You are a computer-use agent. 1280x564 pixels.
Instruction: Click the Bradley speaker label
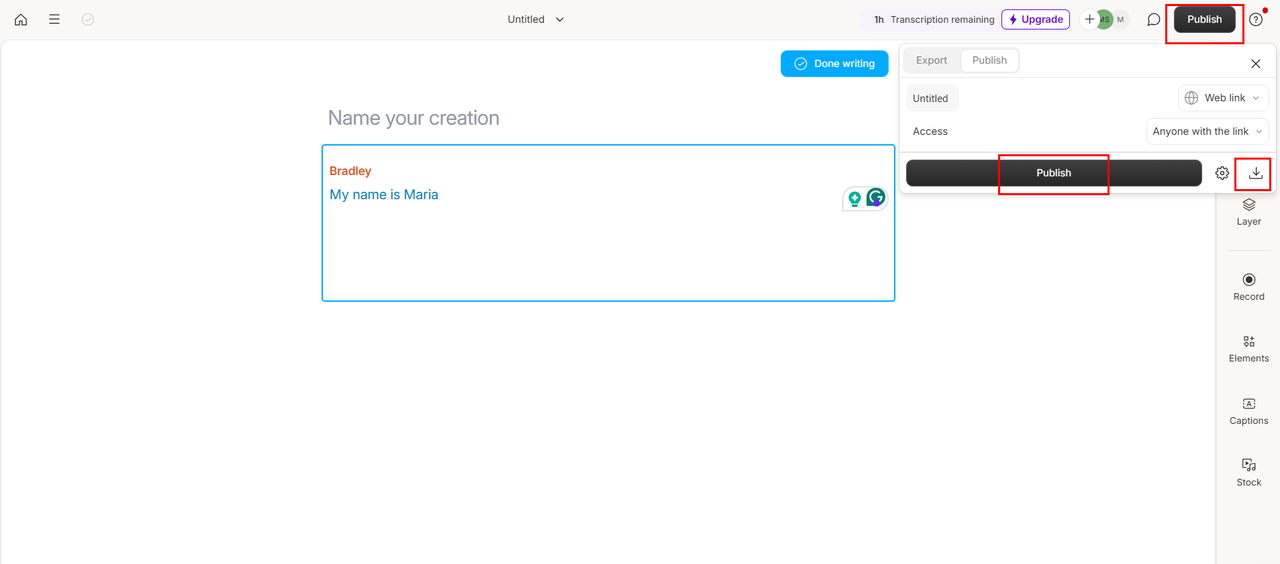350,171
